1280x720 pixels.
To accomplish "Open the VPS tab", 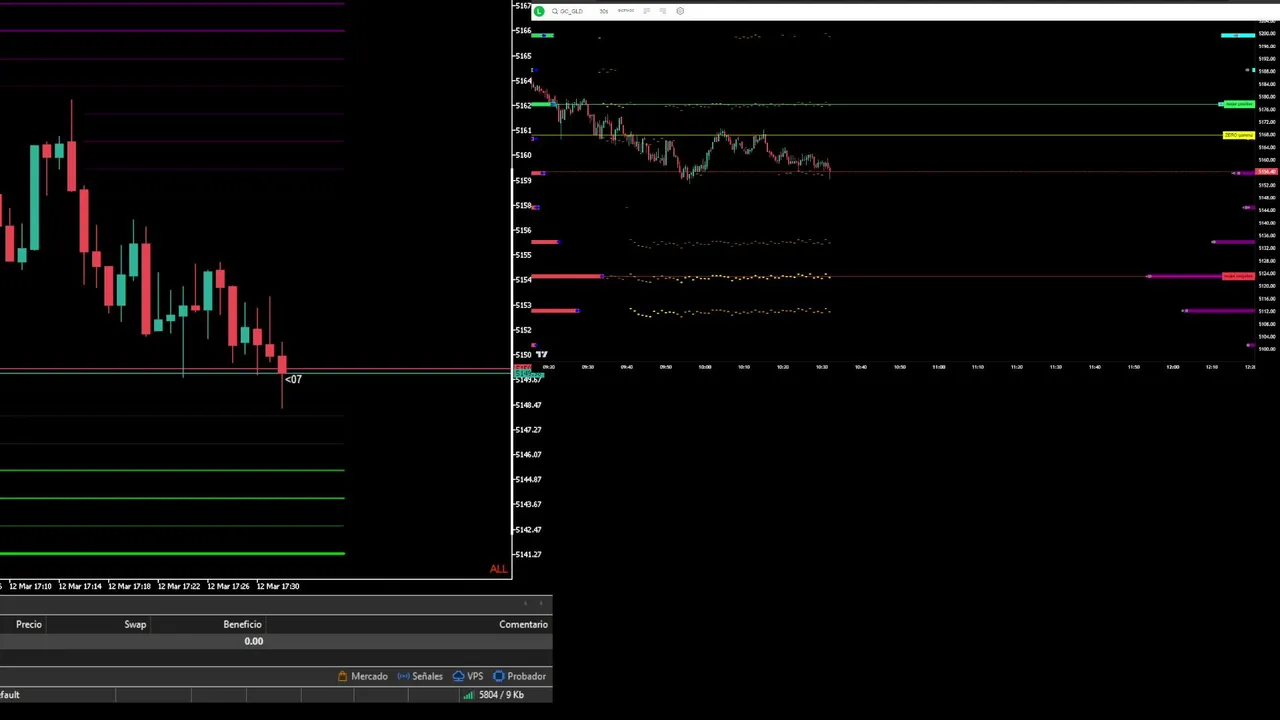I will (468, 676).
